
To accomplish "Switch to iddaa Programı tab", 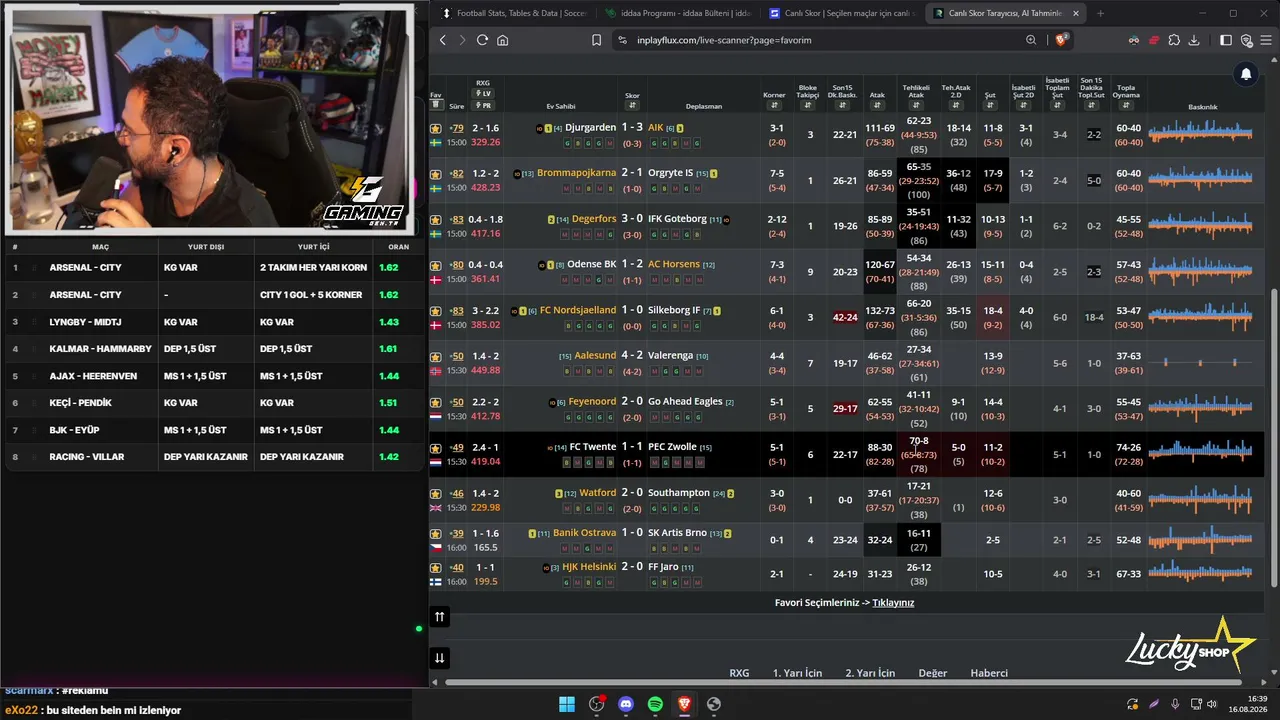I will coord(678,14).
